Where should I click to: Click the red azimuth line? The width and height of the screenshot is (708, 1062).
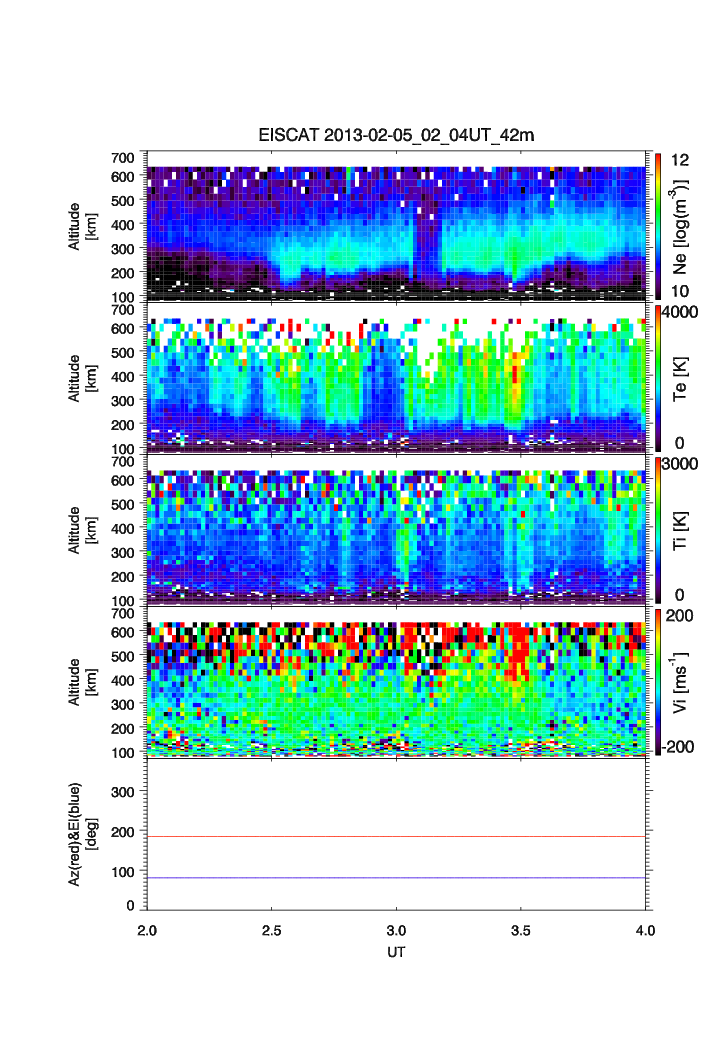(396, 836)
